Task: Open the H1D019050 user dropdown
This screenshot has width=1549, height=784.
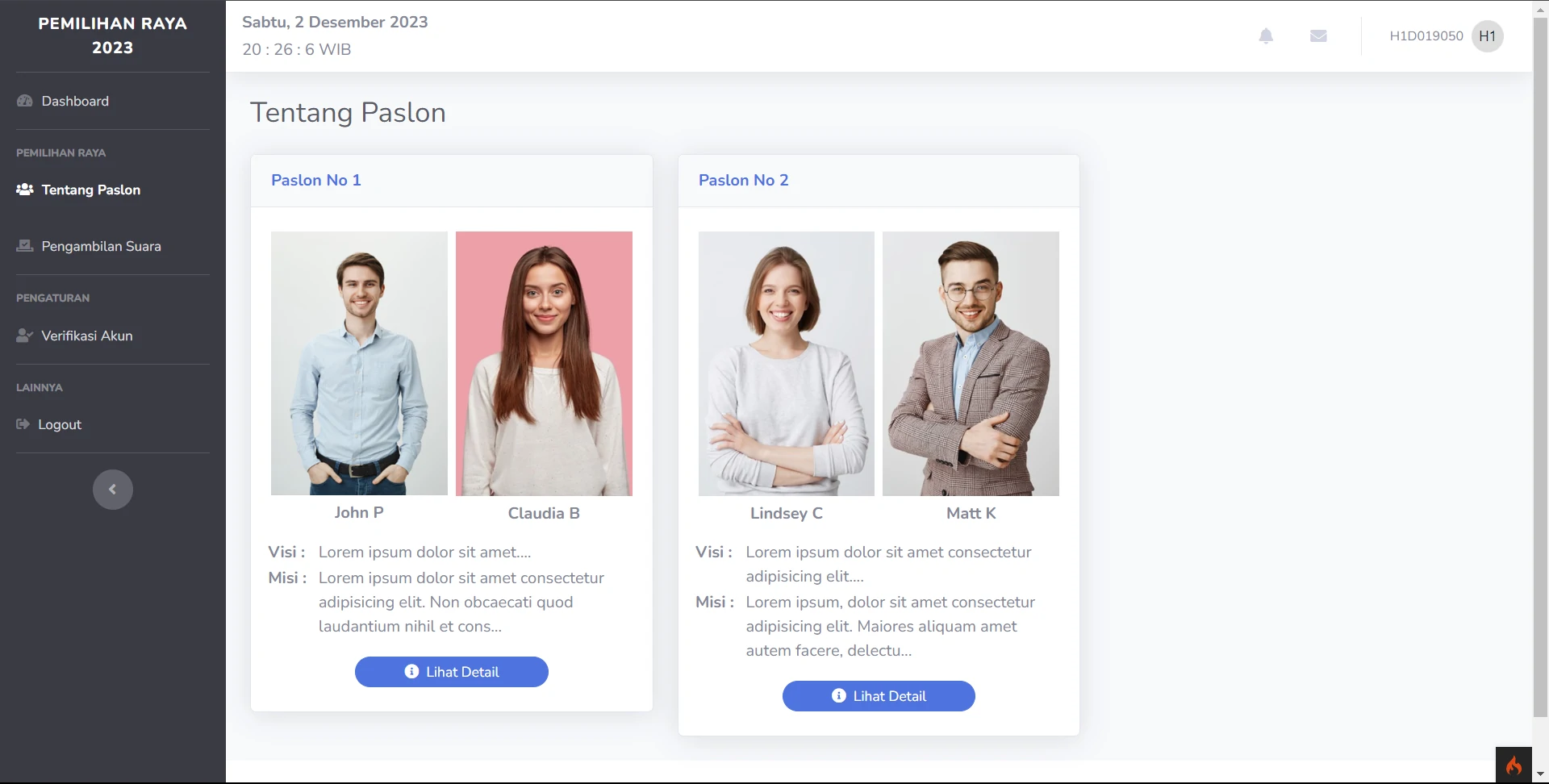Action: coord(1426,36)
